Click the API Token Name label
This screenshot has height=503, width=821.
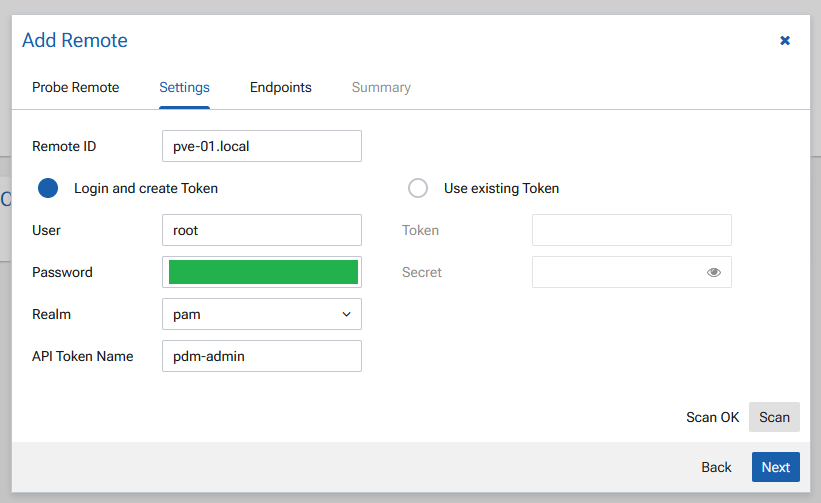pyautogui.click(x=83, y=356)
